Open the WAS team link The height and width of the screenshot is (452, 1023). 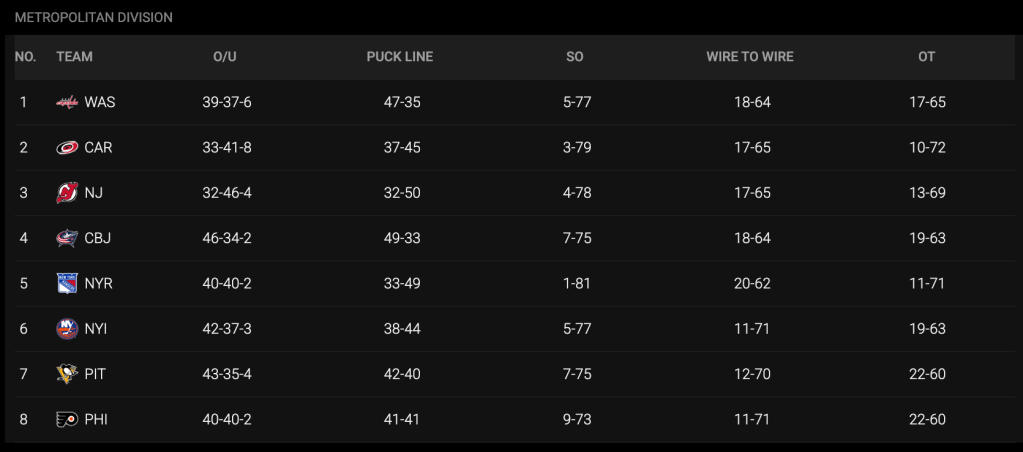100,103
